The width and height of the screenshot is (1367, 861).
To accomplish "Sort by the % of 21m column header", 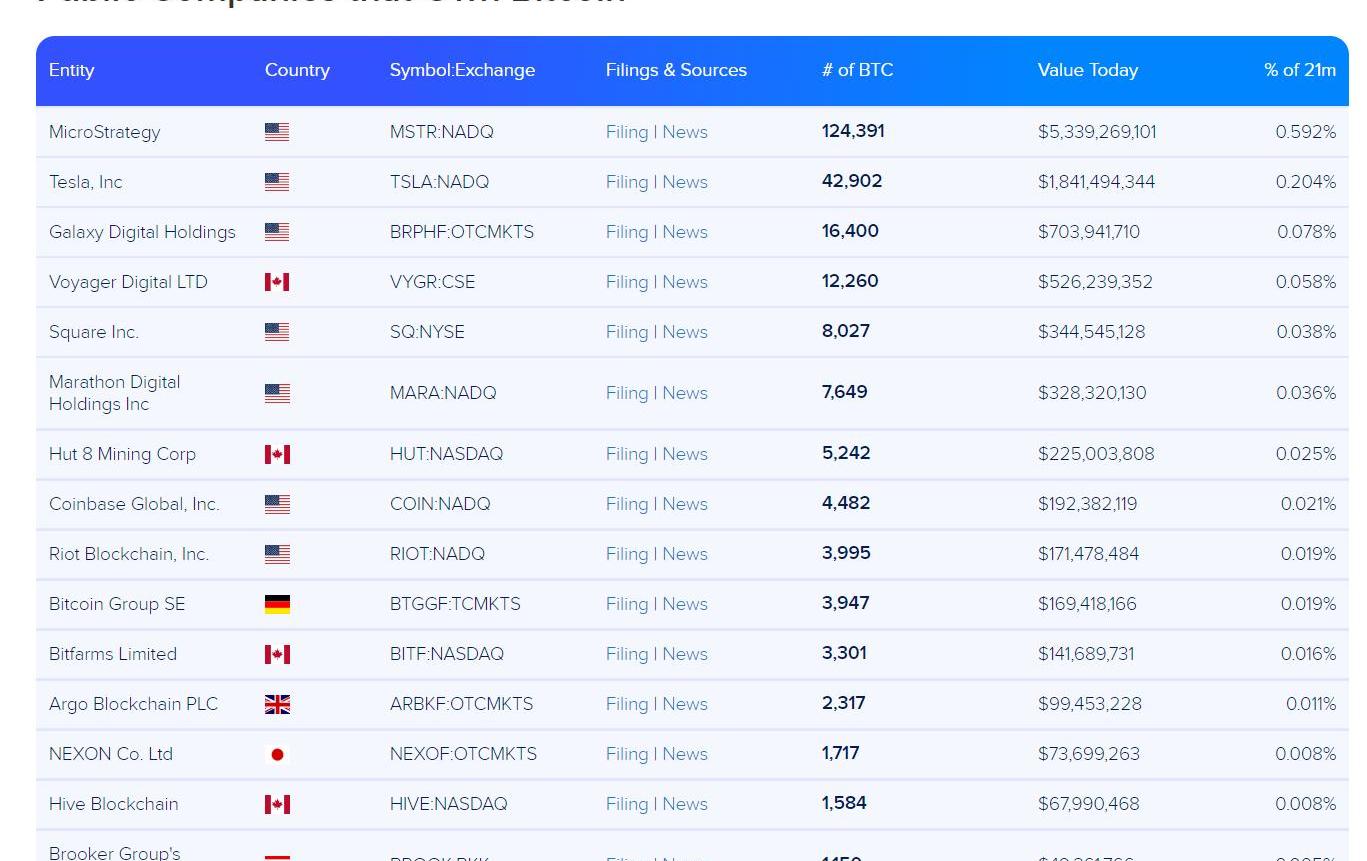I will pos(1299,70).
